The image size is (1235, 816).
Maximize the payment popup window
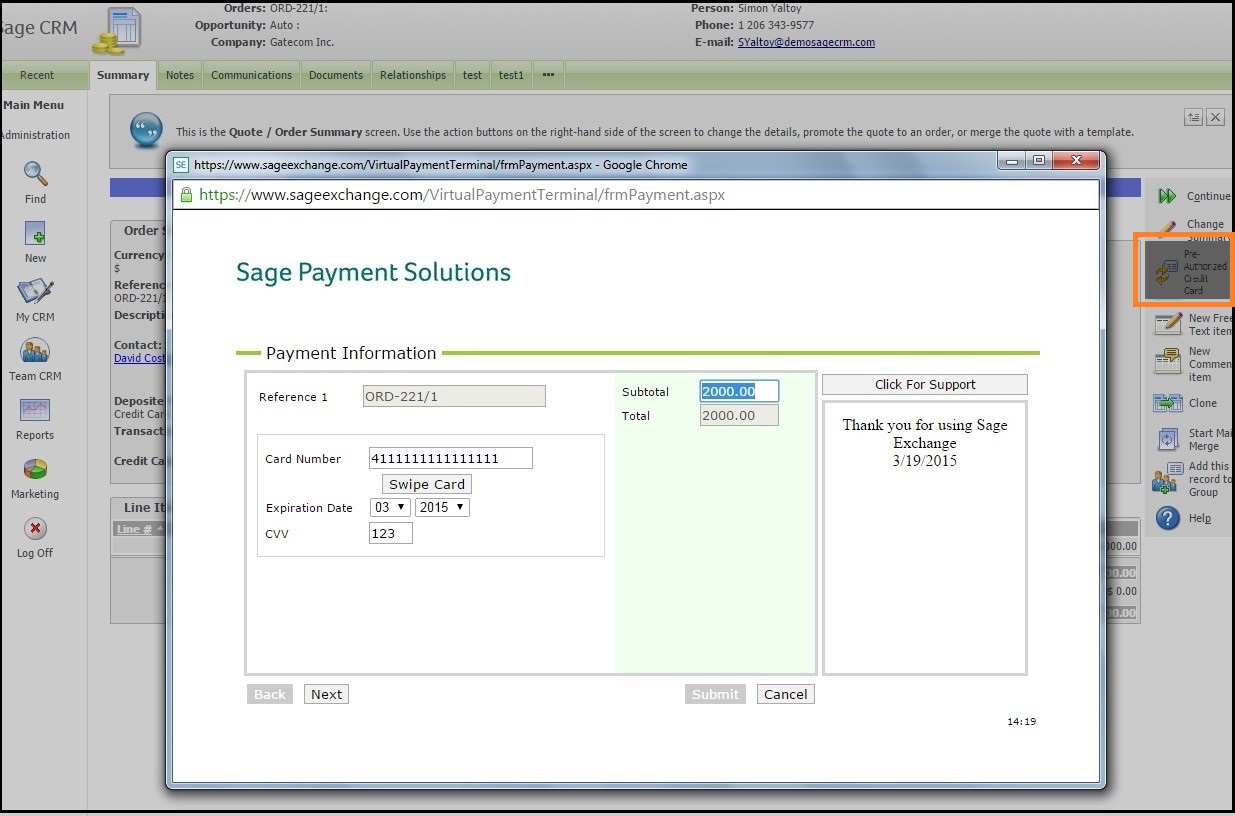(x=1039, y=161)
